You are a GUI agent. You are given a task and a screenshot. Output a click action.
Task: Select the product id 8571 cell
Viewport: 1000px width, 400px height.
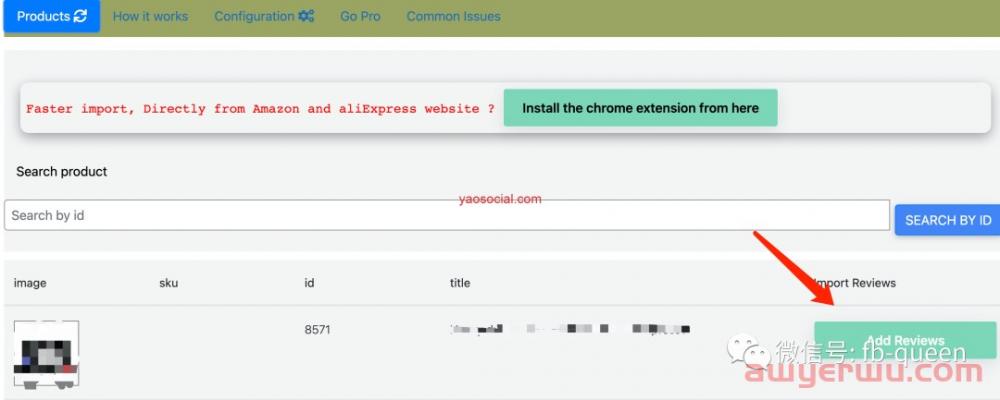coord(318,328)
